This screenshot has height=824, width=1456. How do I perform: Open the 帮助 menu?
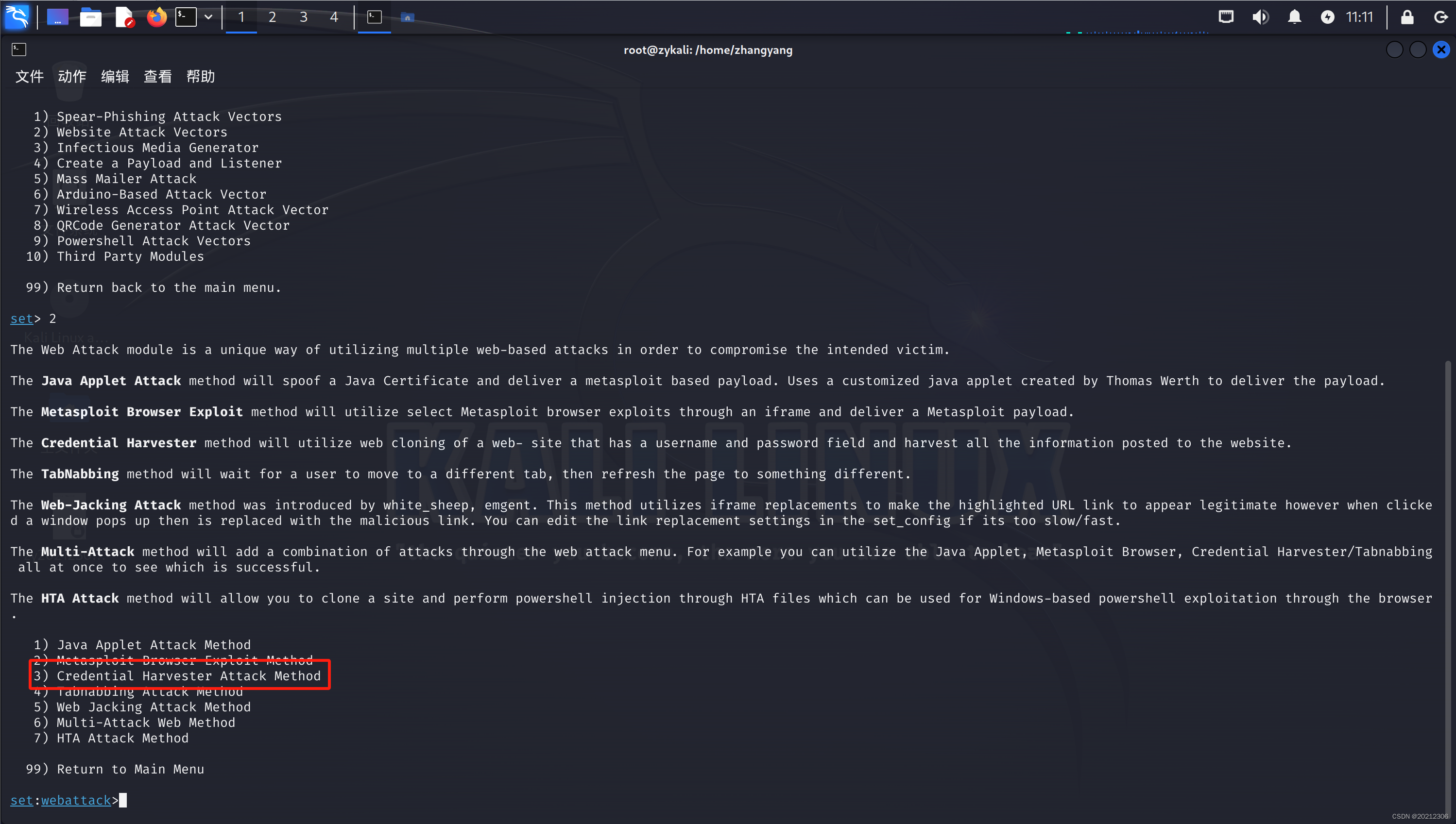tap(200, 76)
